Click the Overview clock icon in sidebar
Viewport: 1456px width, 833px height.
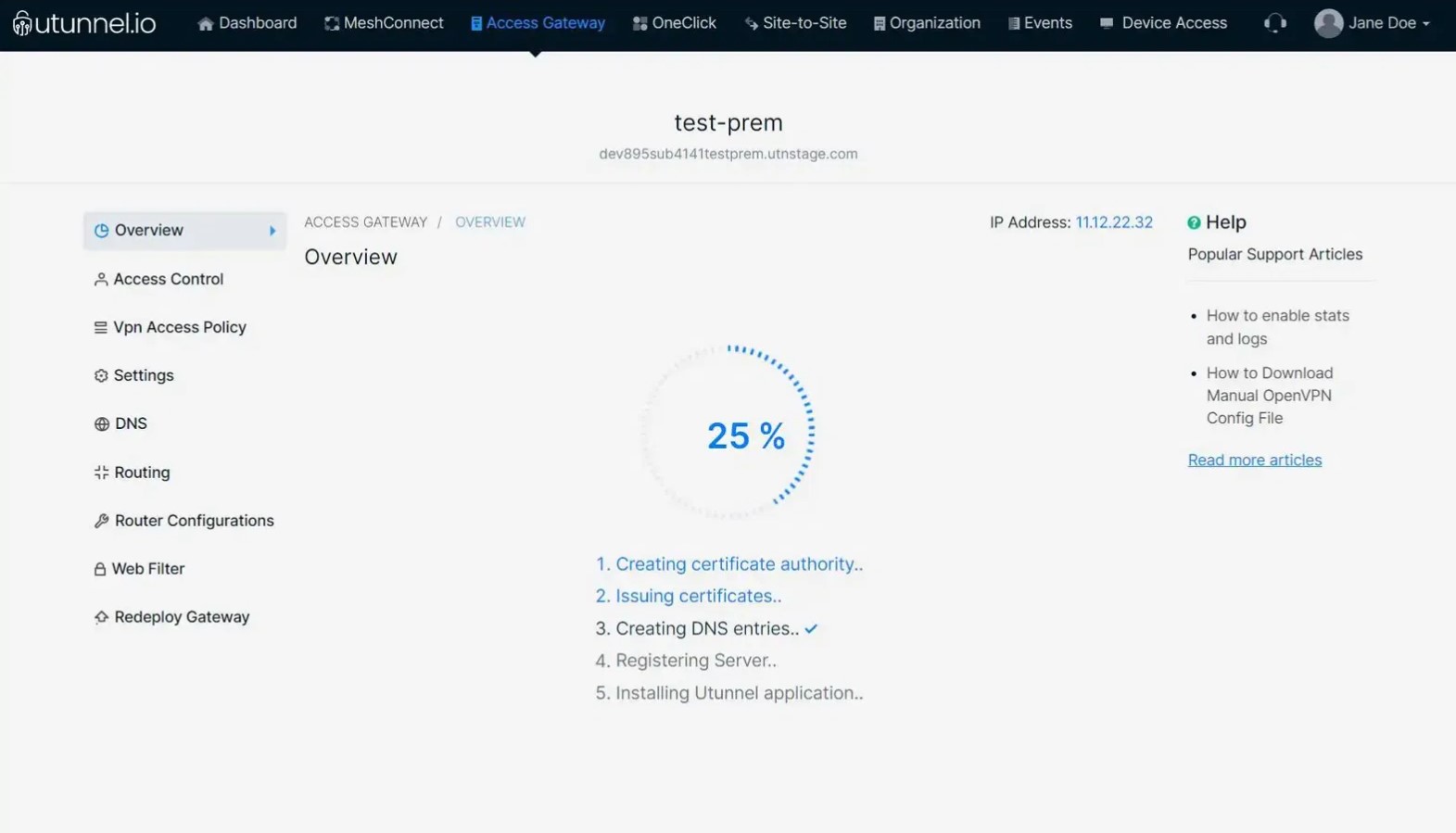[102, 231]
